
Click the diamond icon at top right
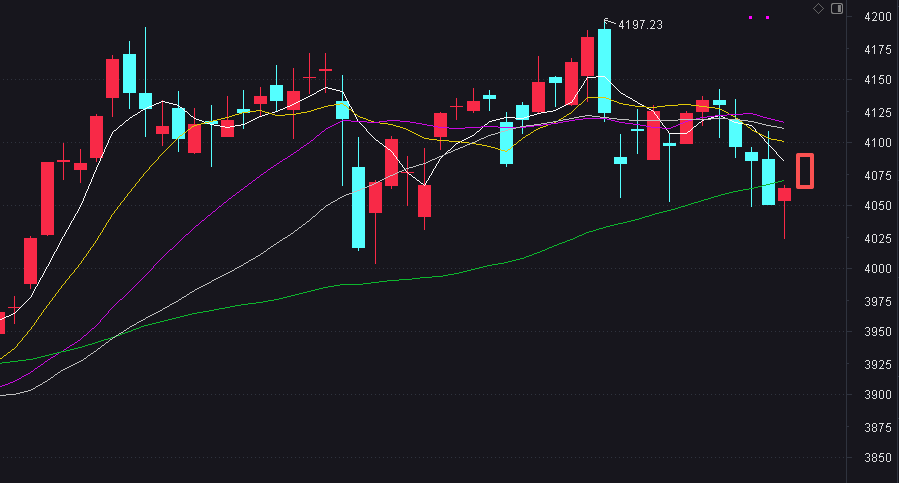click(818, 8)
